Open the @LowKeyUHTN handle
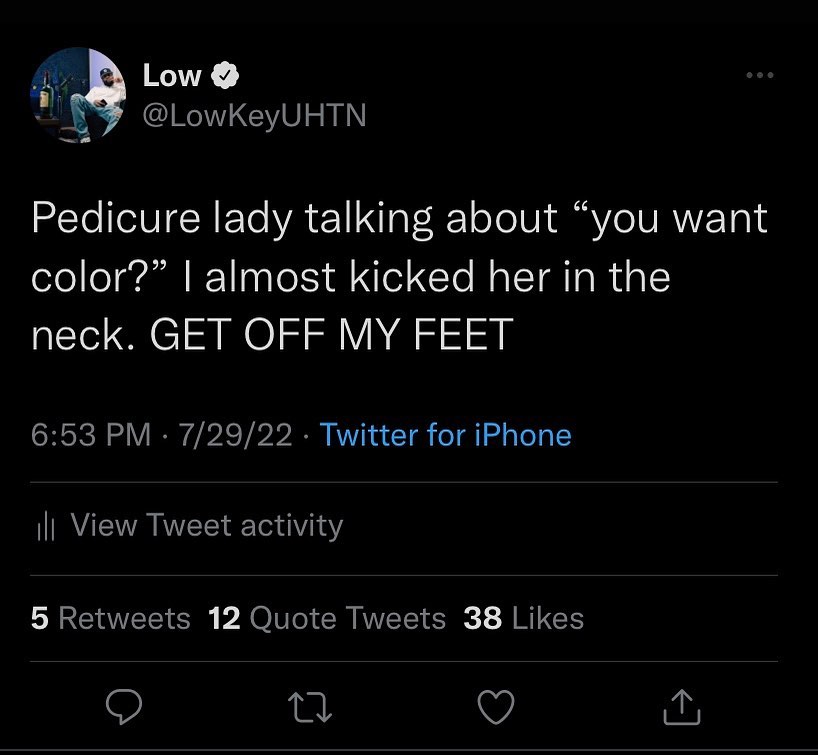The height and width of the screenshot is (755, 818). 255,116
